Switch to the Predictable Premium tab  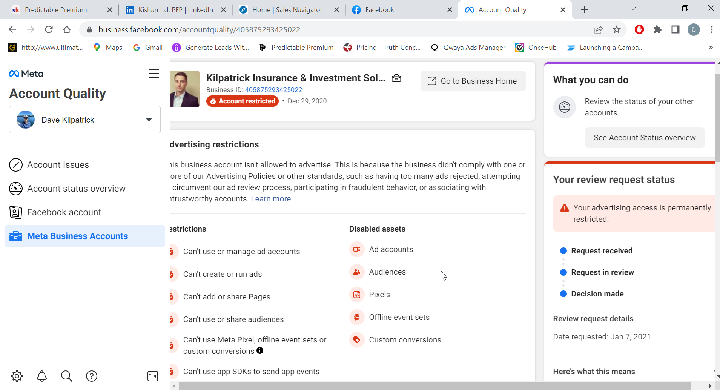click(x=62, y=10)
